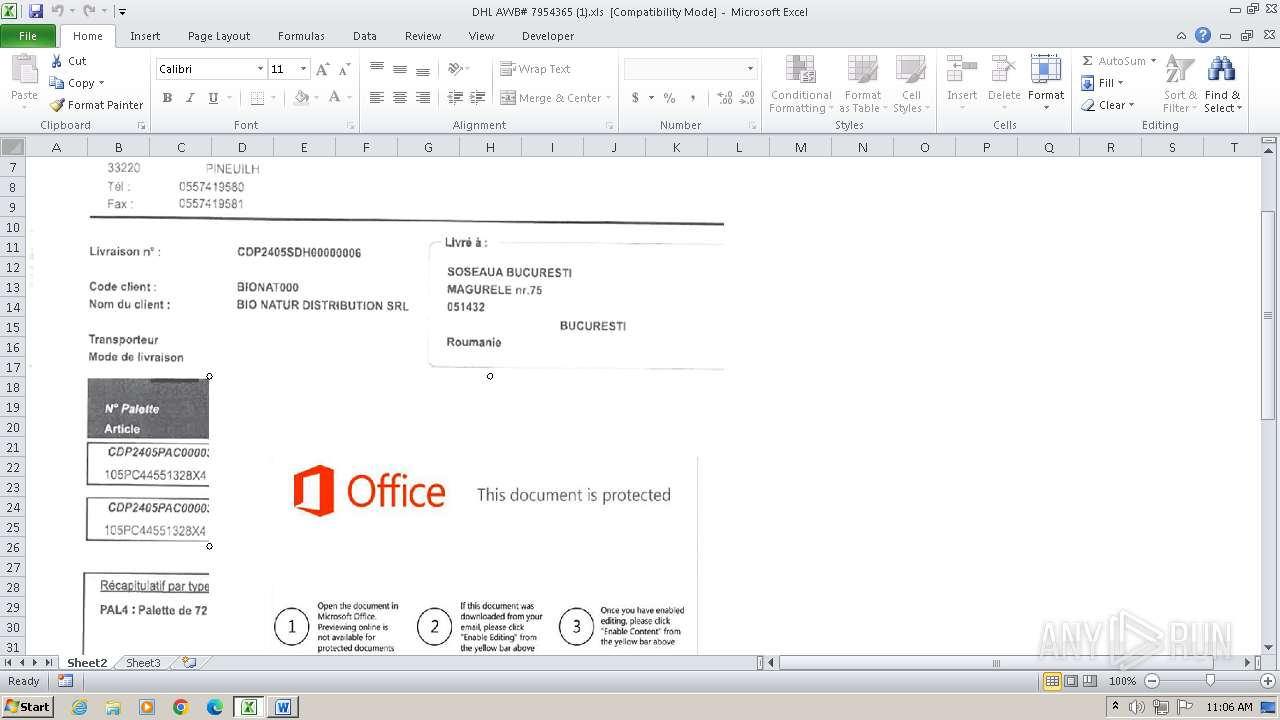Apply Accounting dollar number format
The image size is (1280, 720).
pyautogui.click(x=635, y=98)
